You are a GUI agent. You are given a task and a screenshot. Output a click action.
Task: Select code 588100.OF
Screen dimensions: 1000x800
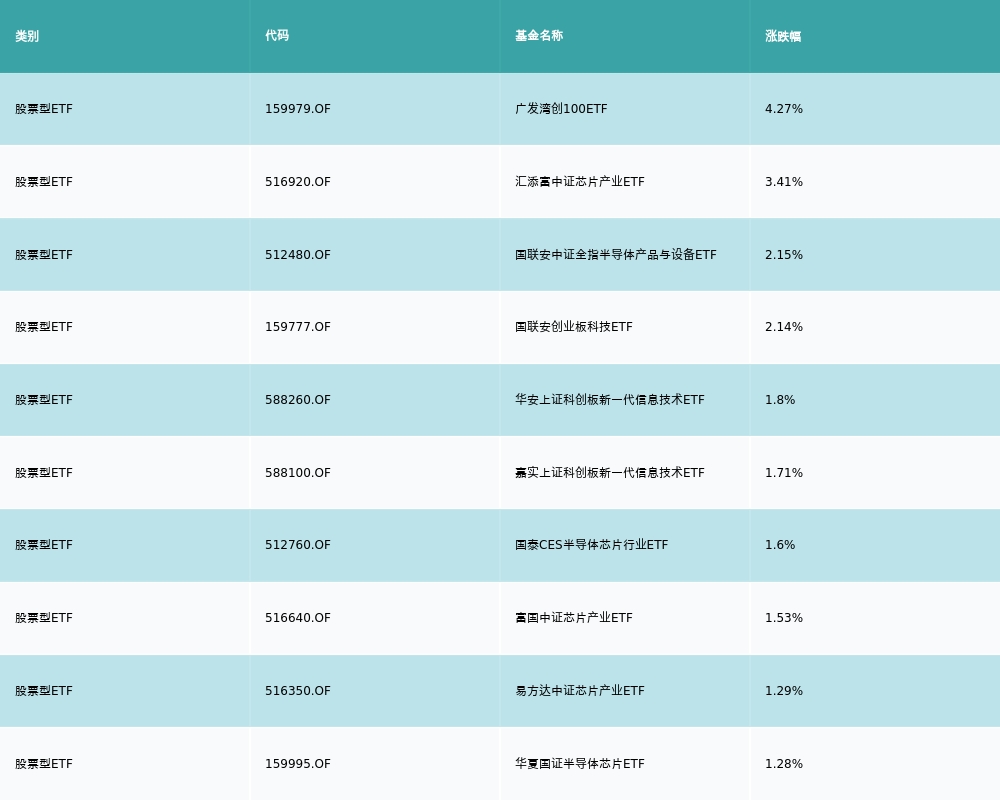298,473
